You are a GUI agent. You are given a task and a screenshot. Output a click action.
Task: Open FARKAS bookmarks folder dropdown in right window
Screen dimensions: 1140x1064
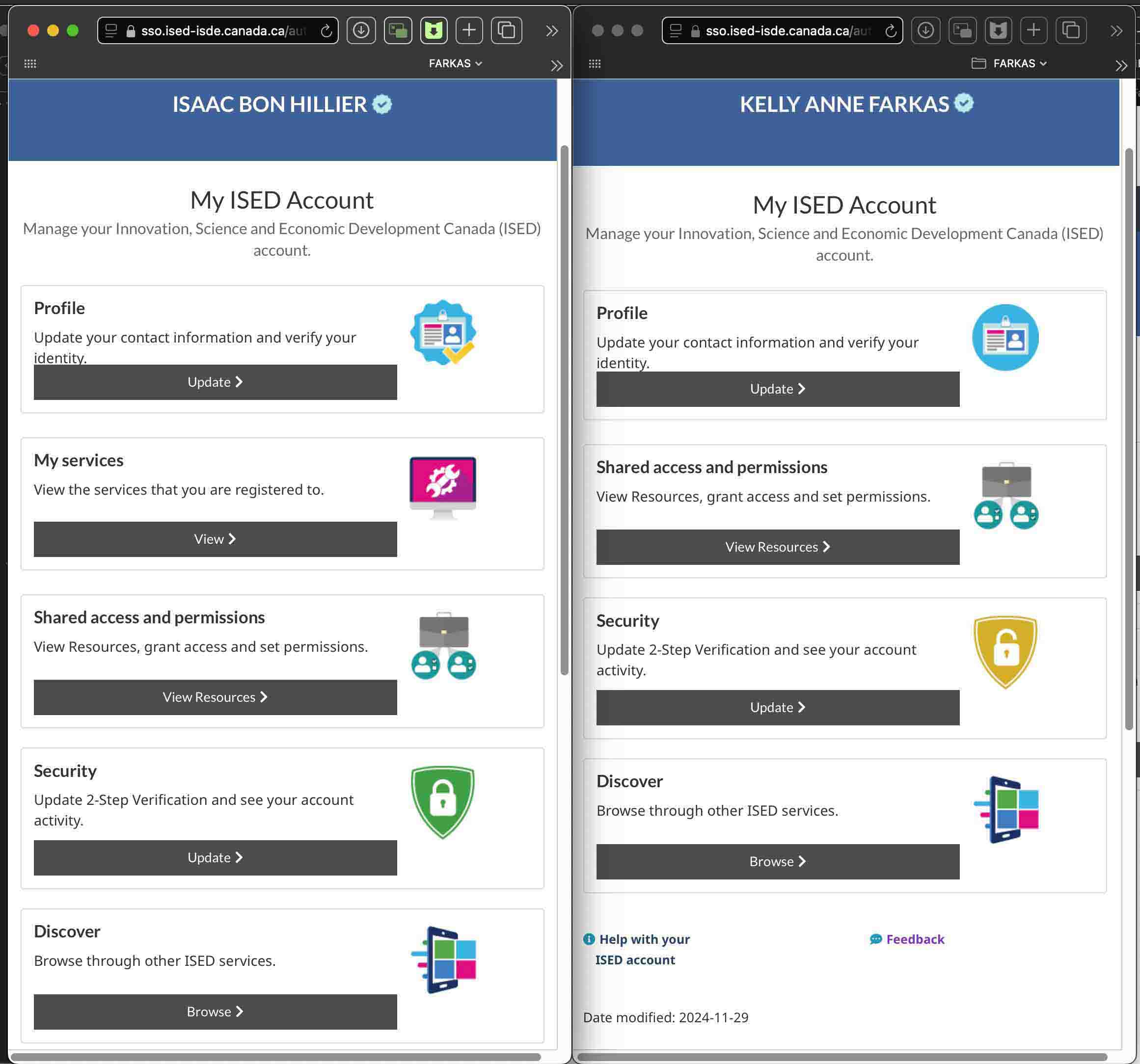[1009, 64]
